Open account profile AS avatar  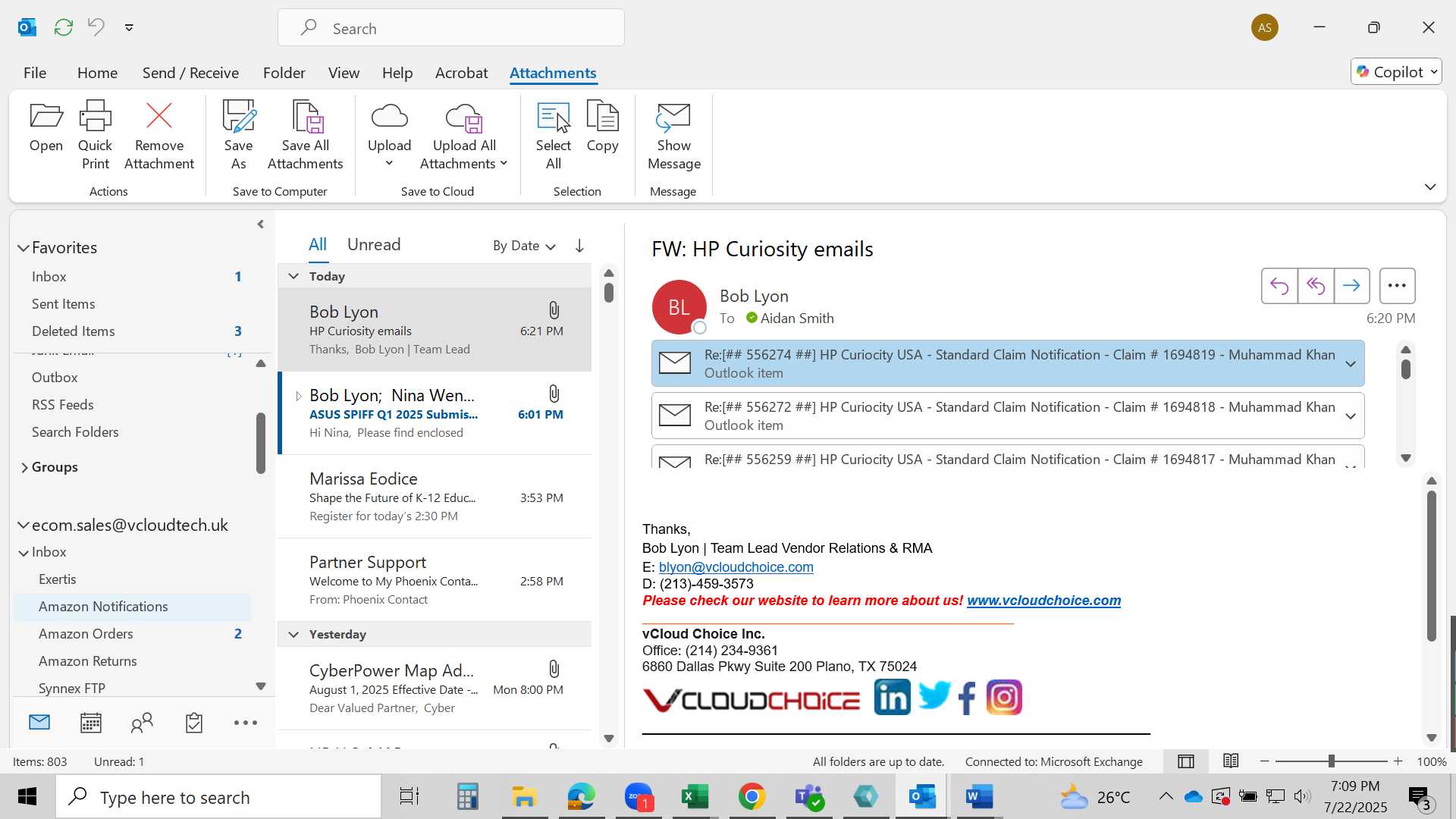[1264, 28]
